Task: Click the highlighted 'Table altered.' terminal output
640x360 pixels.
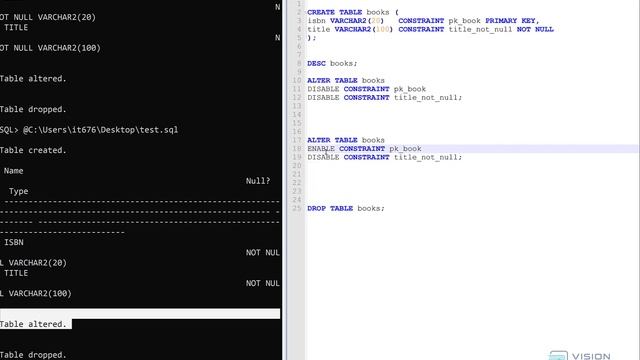Action: tap(33, 324)
